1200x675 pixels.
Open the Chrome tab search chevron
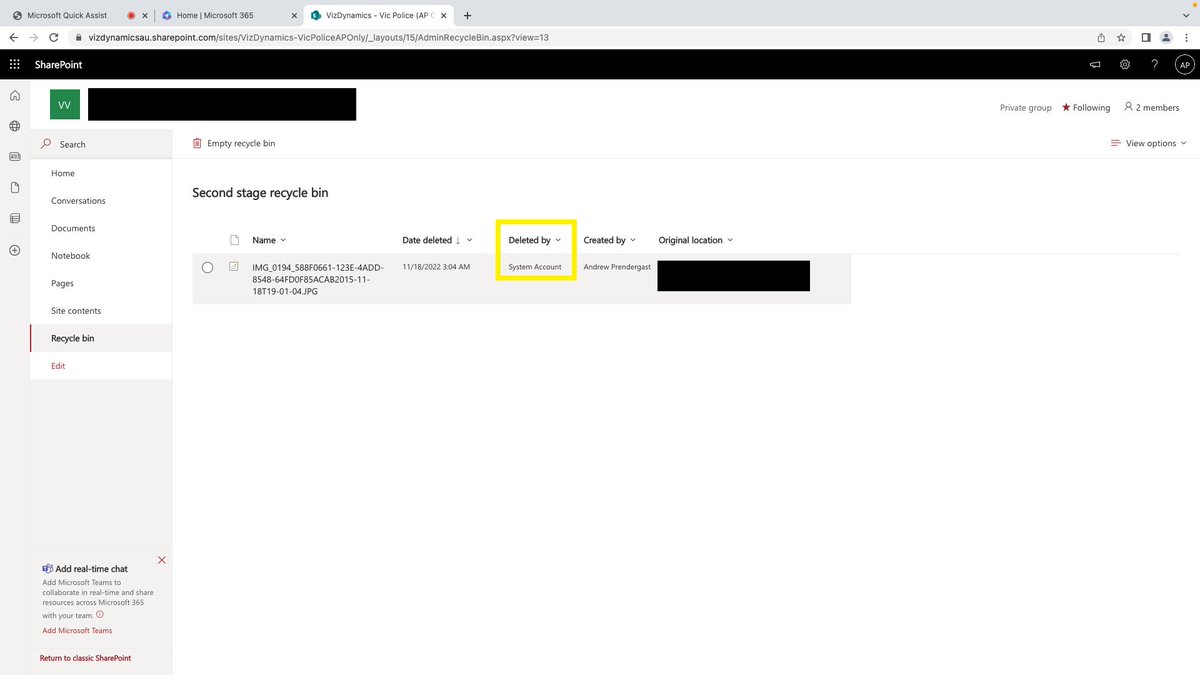coord(1185,15)
